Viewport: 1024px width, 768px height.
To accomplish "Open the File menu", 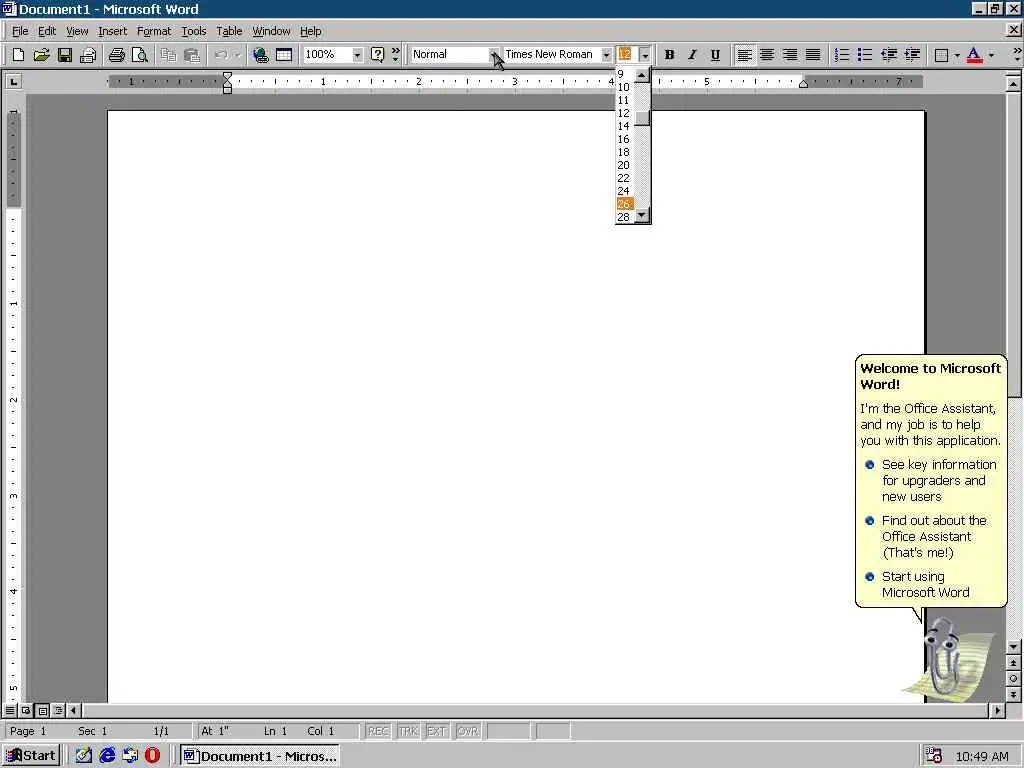I will click(x=20, y=31).
